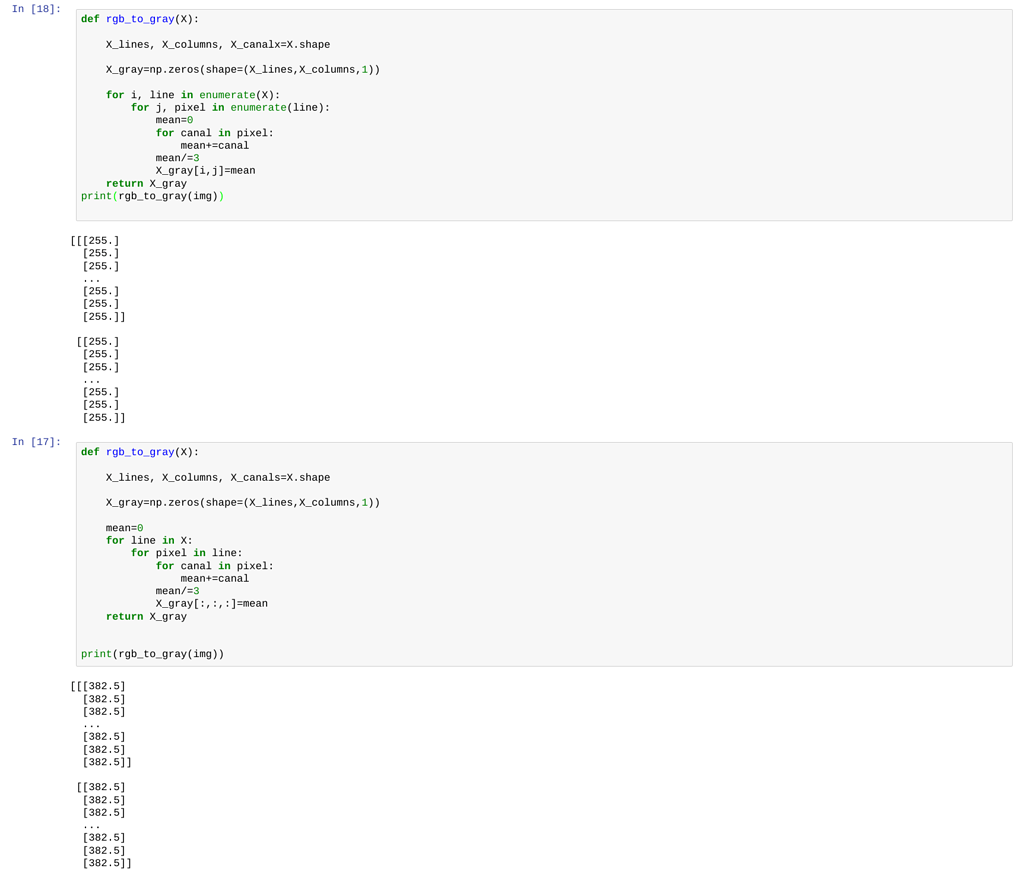1024x881 pixels.
Task: Click the mean/=3 line in the first cell
Action: pos(176,157)
